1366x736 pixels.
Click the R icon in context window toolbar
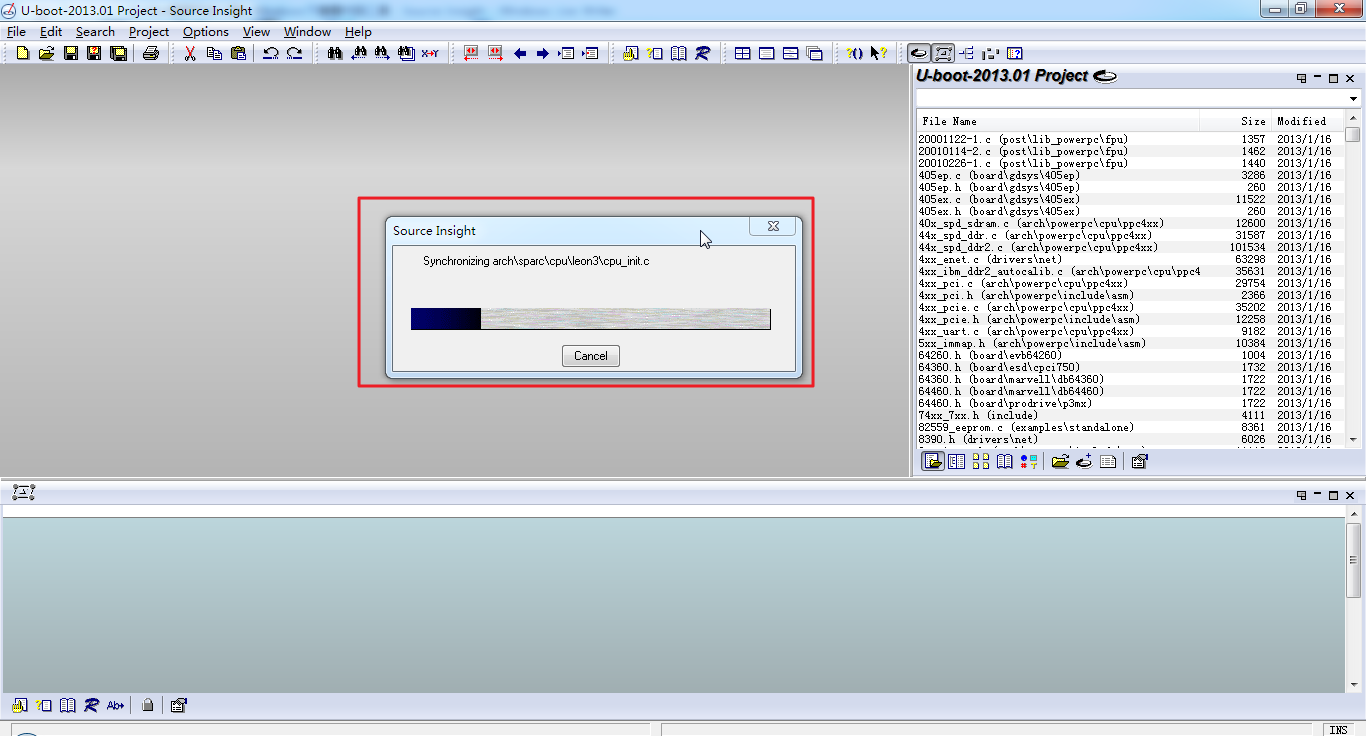click(91, 705)
